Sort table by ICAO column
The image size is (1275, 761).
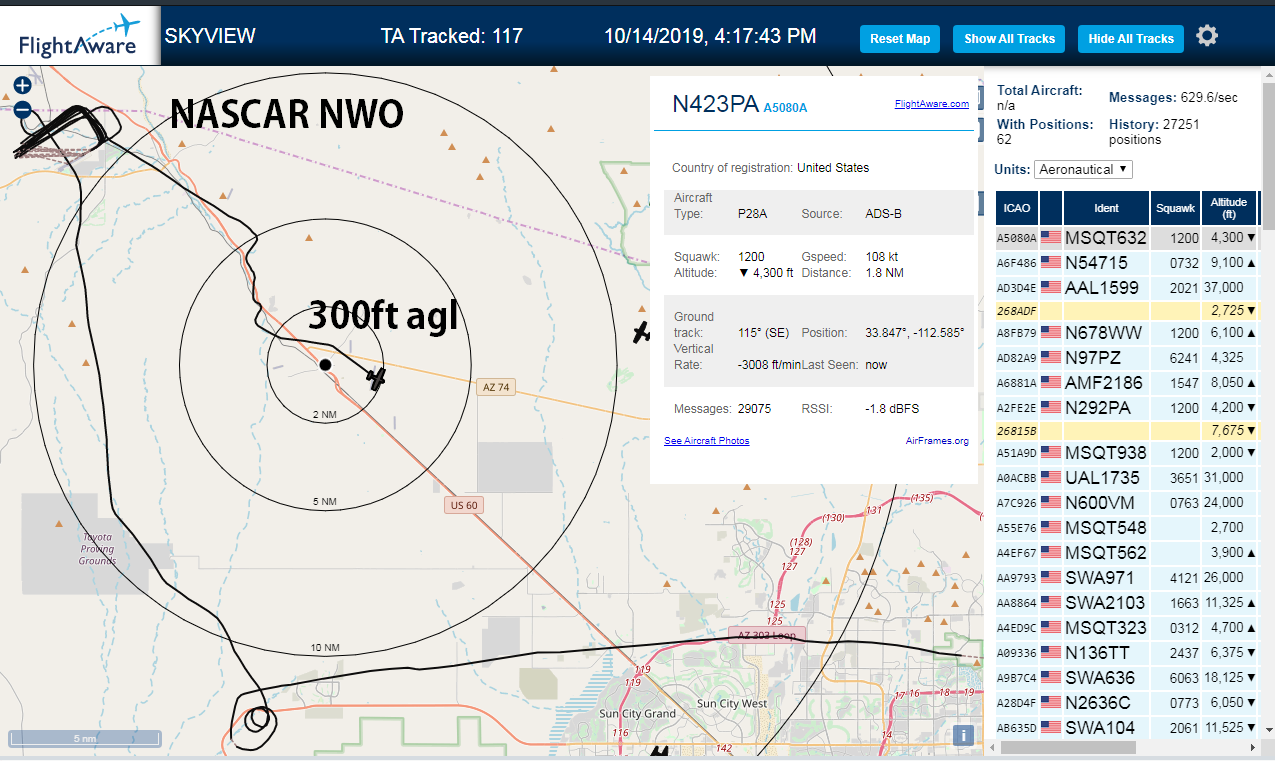tap(1016, 208)
